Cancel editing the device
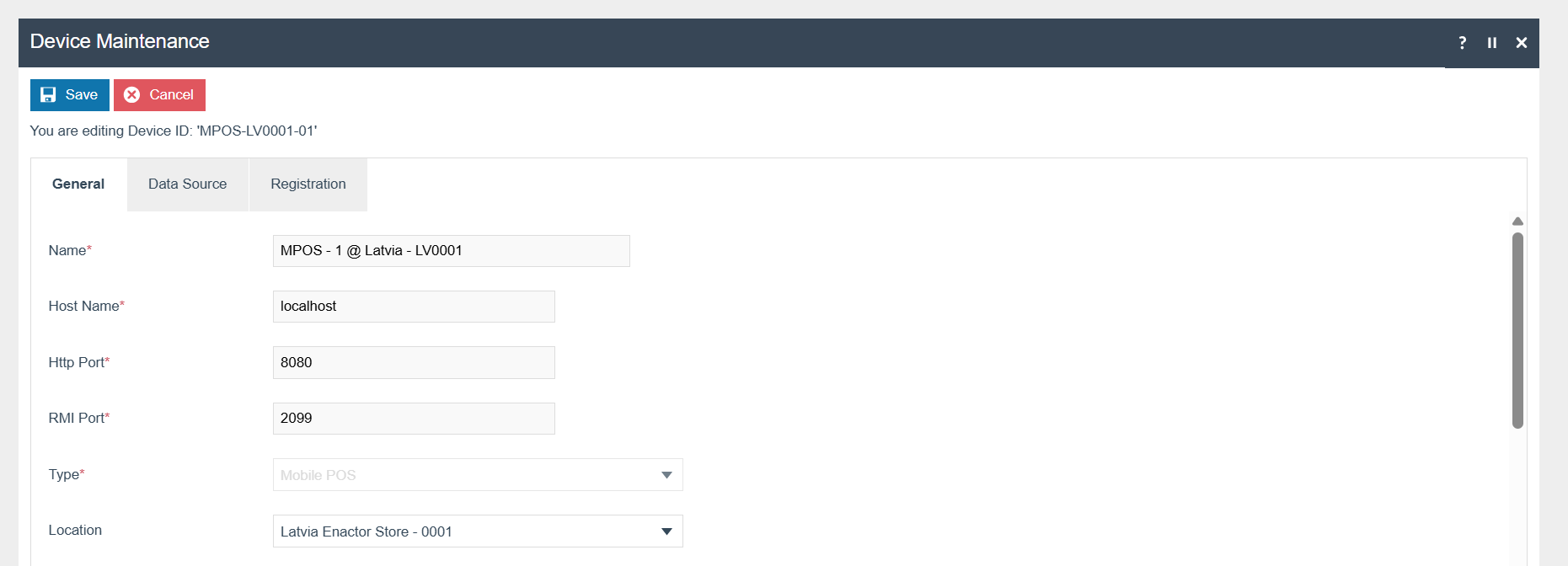1568x566 pixels. coord(159,95)
